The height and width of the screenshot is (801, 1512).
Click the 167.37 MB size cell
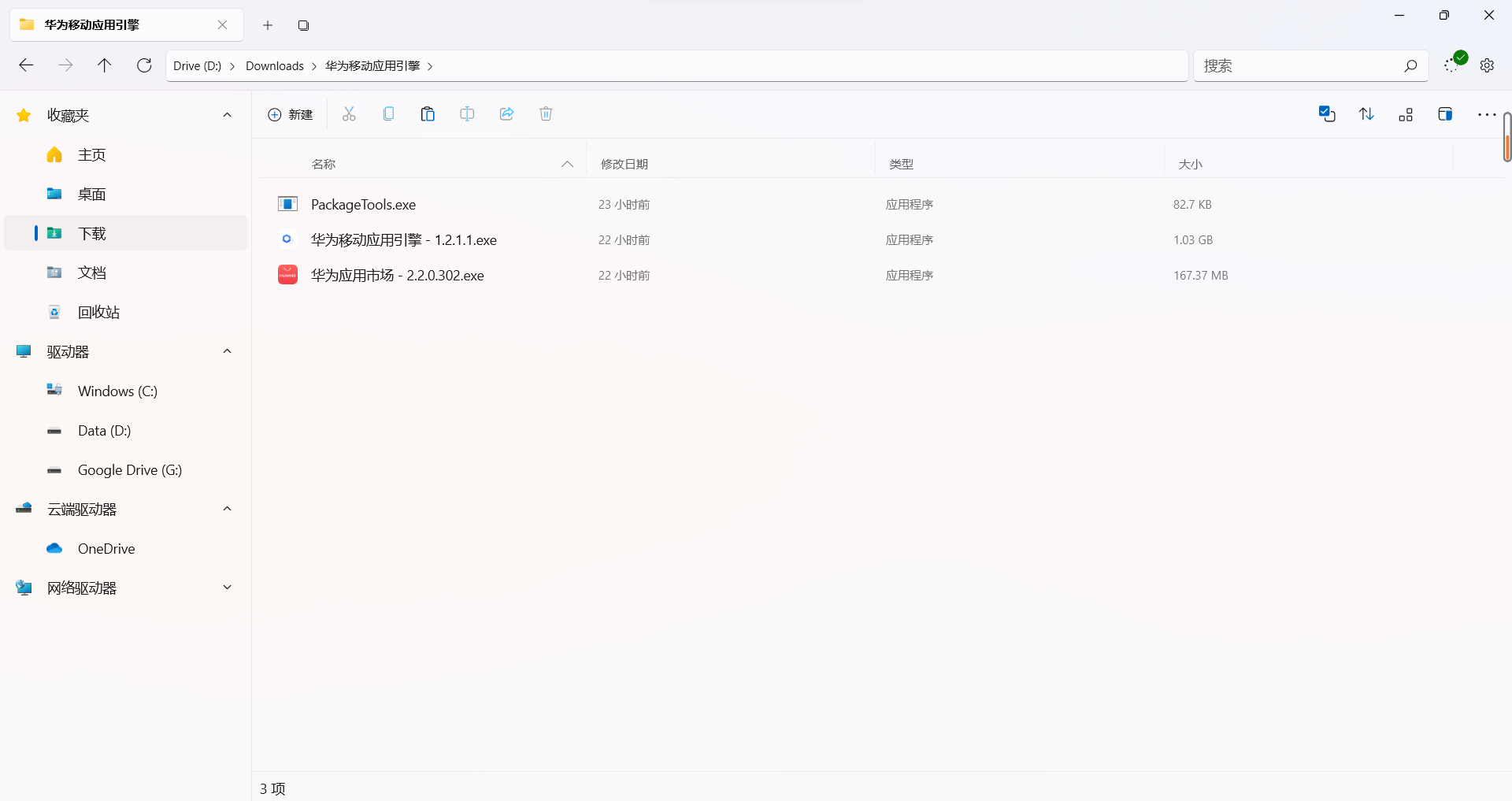coord(1200,276)
